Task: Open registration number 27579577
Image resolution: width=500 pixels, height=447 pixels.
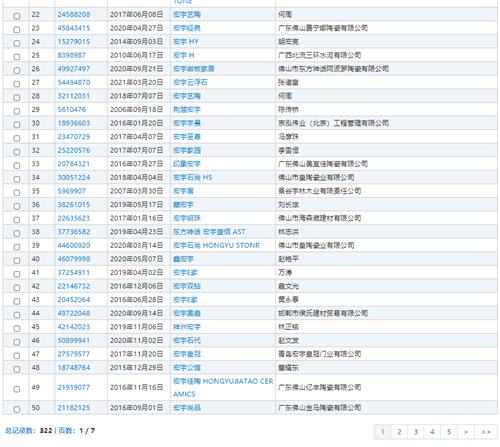Action: click(74, 354)
